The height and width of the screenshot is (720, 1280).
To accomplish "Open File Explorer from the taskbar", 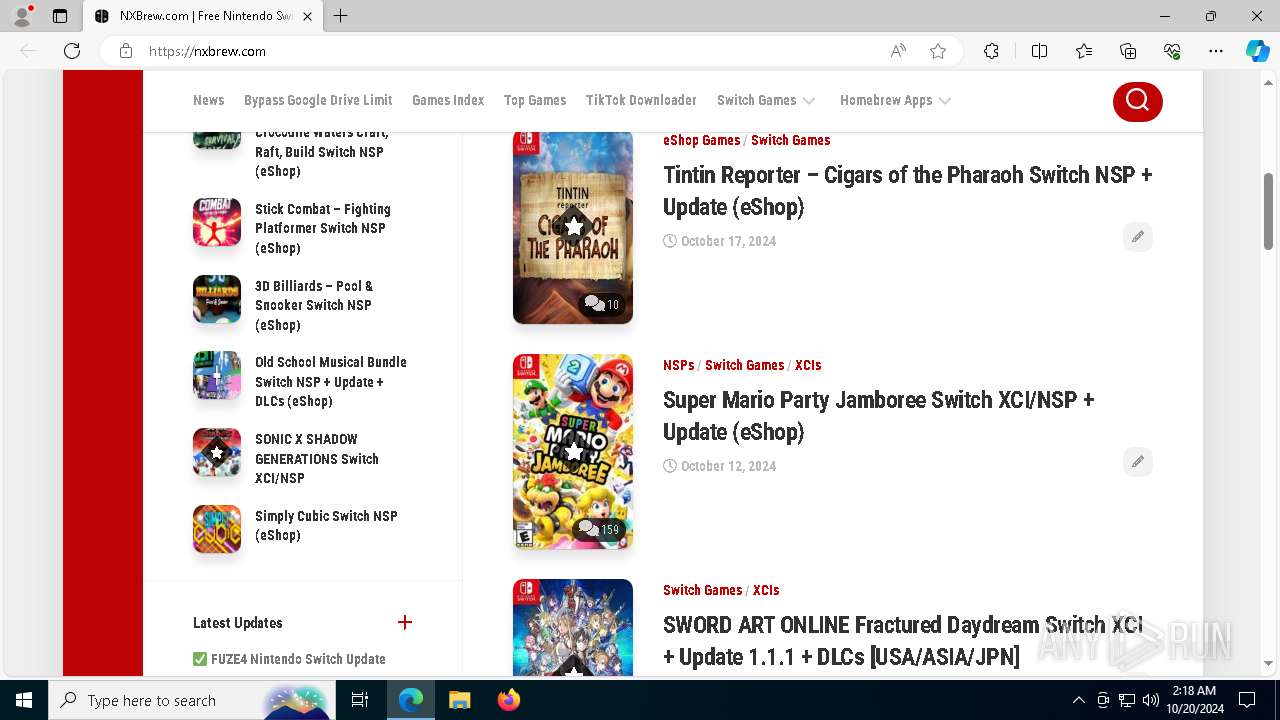I will click(x=459, y=700).
